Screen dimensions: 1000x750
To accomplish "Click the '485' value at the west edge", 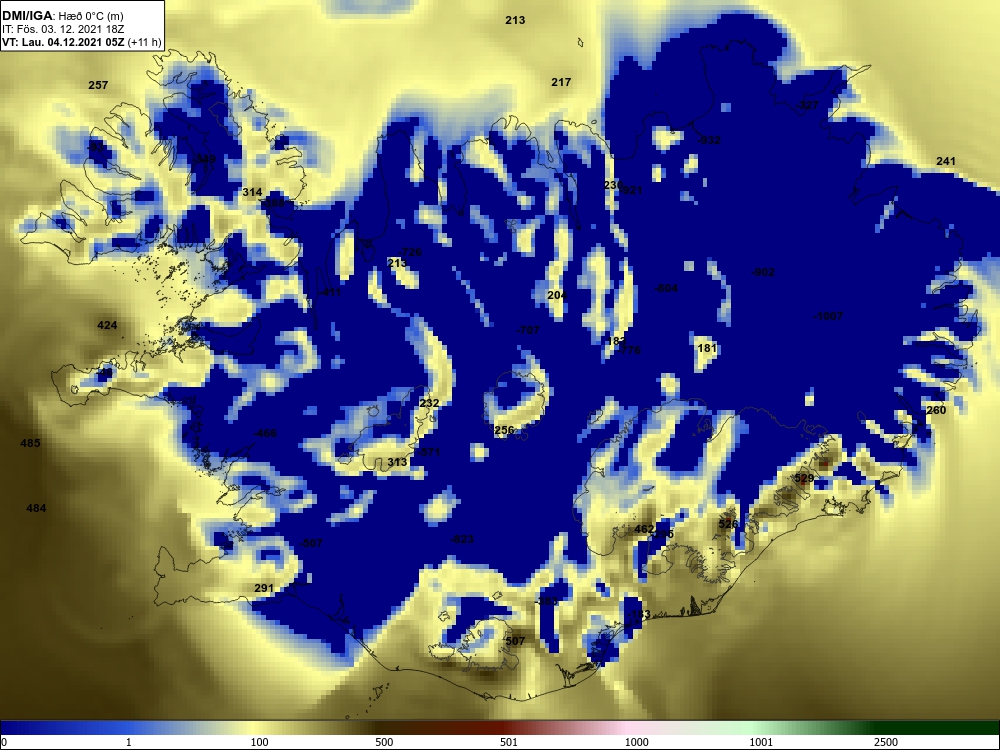I will 31,443.
